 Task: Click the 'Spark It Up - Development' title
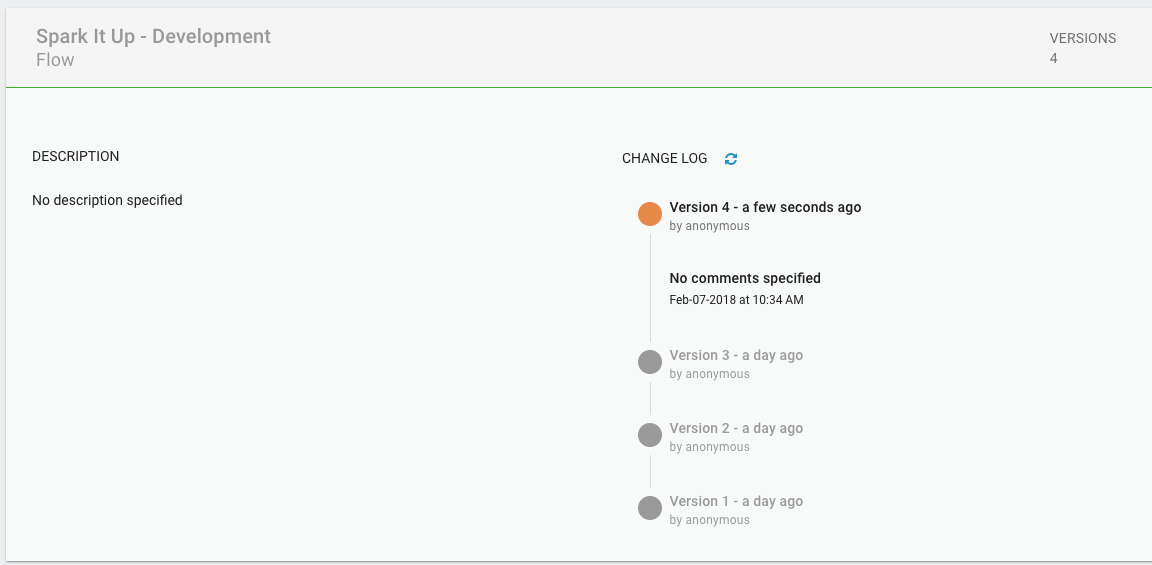point(153,36)
